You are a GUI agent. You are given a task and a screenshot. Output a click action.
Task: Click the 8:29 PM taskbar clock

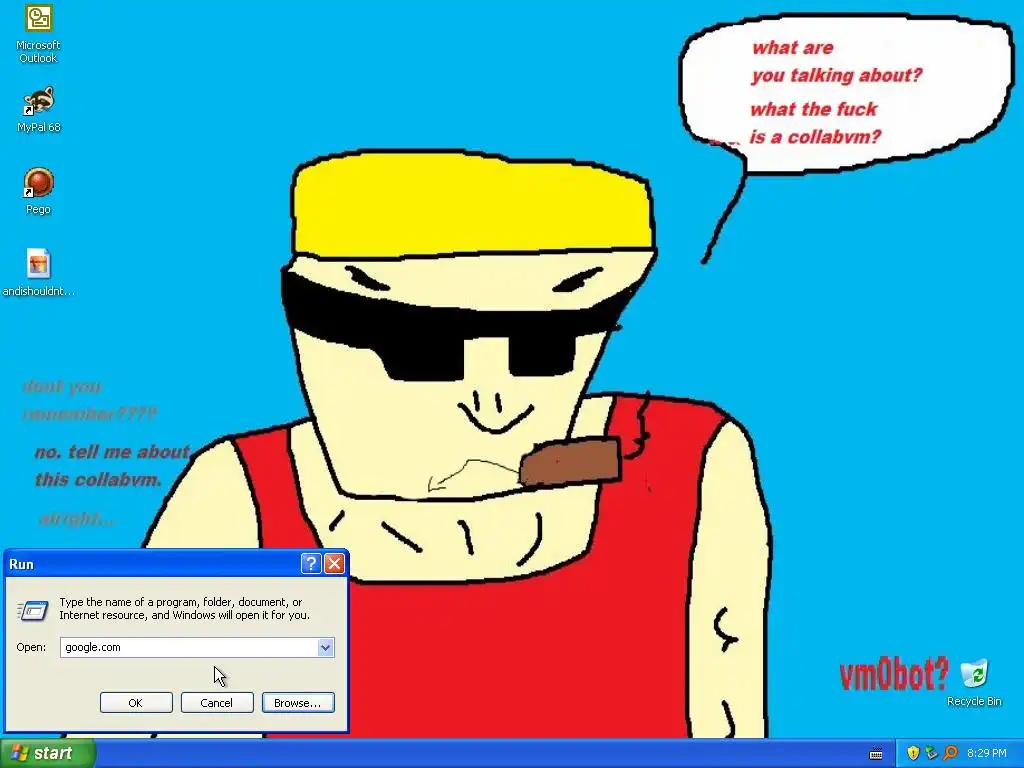coord(987,754)
